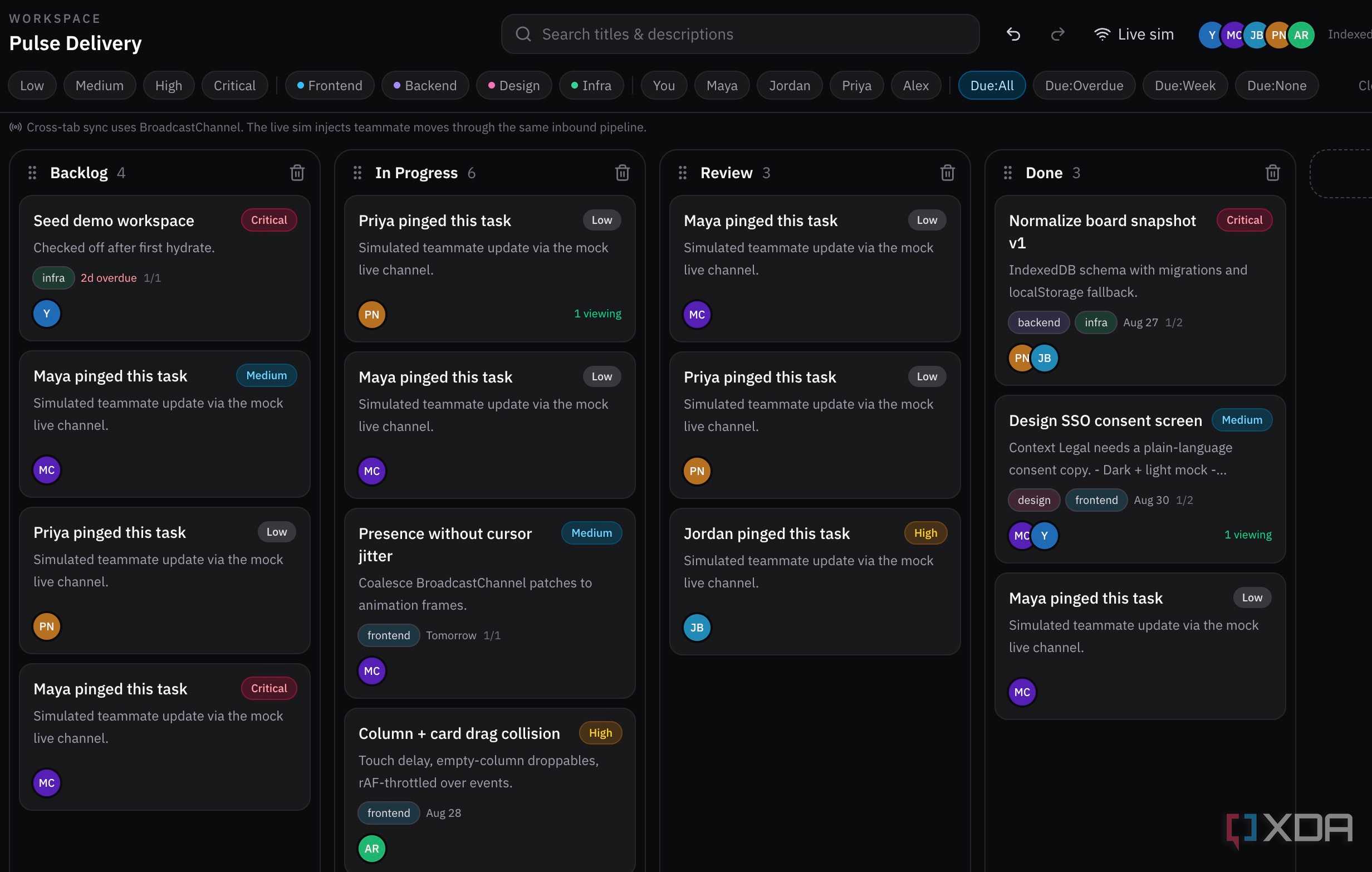Click the undo arrow icon
The height and width of the screenshot is (872, 1372).
(1013, 34)
